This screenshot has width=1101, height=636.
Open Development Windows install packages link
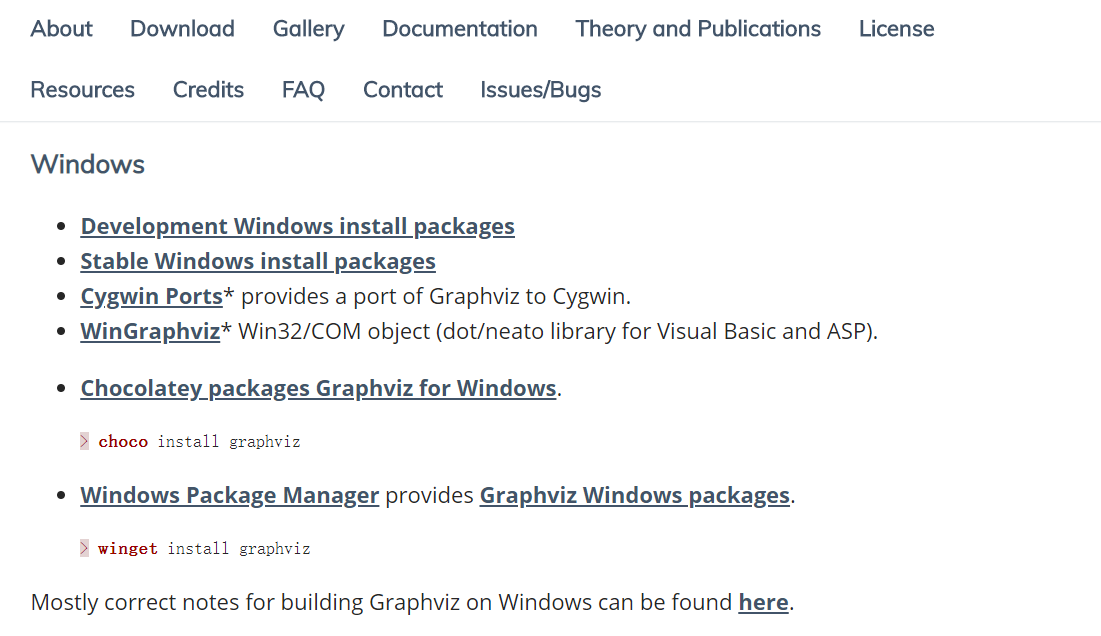297,226
